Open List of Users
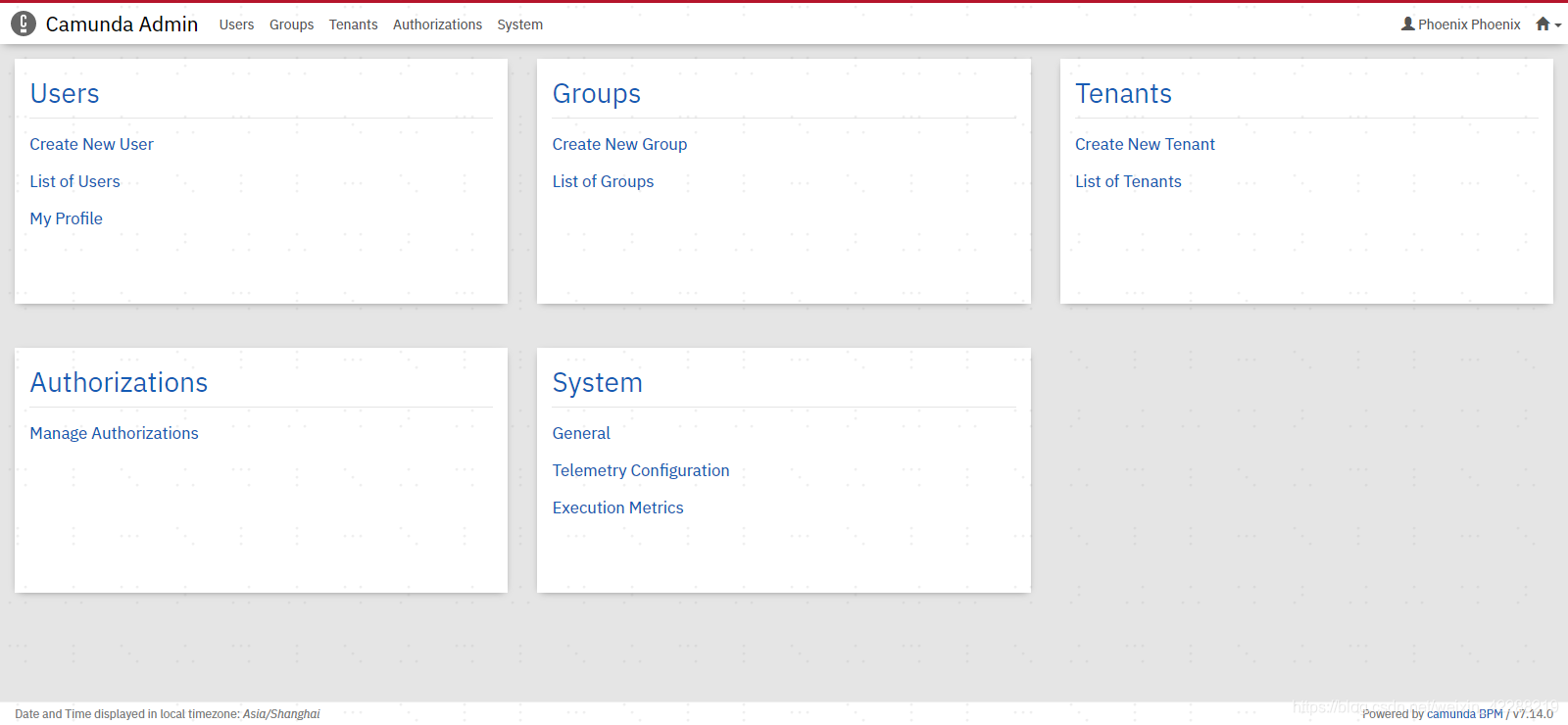The height and width of the screenshot is (725, 1568). click(x=74, y=181)
